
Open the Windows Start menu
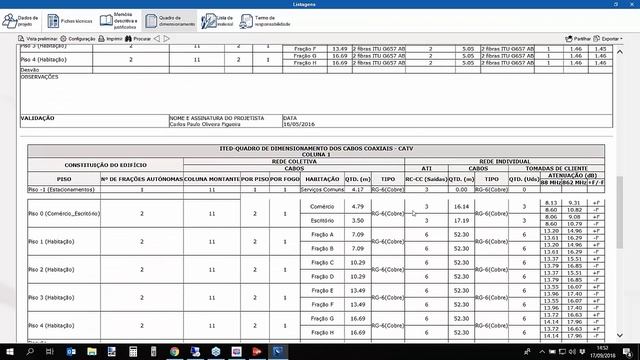[9, 351]
